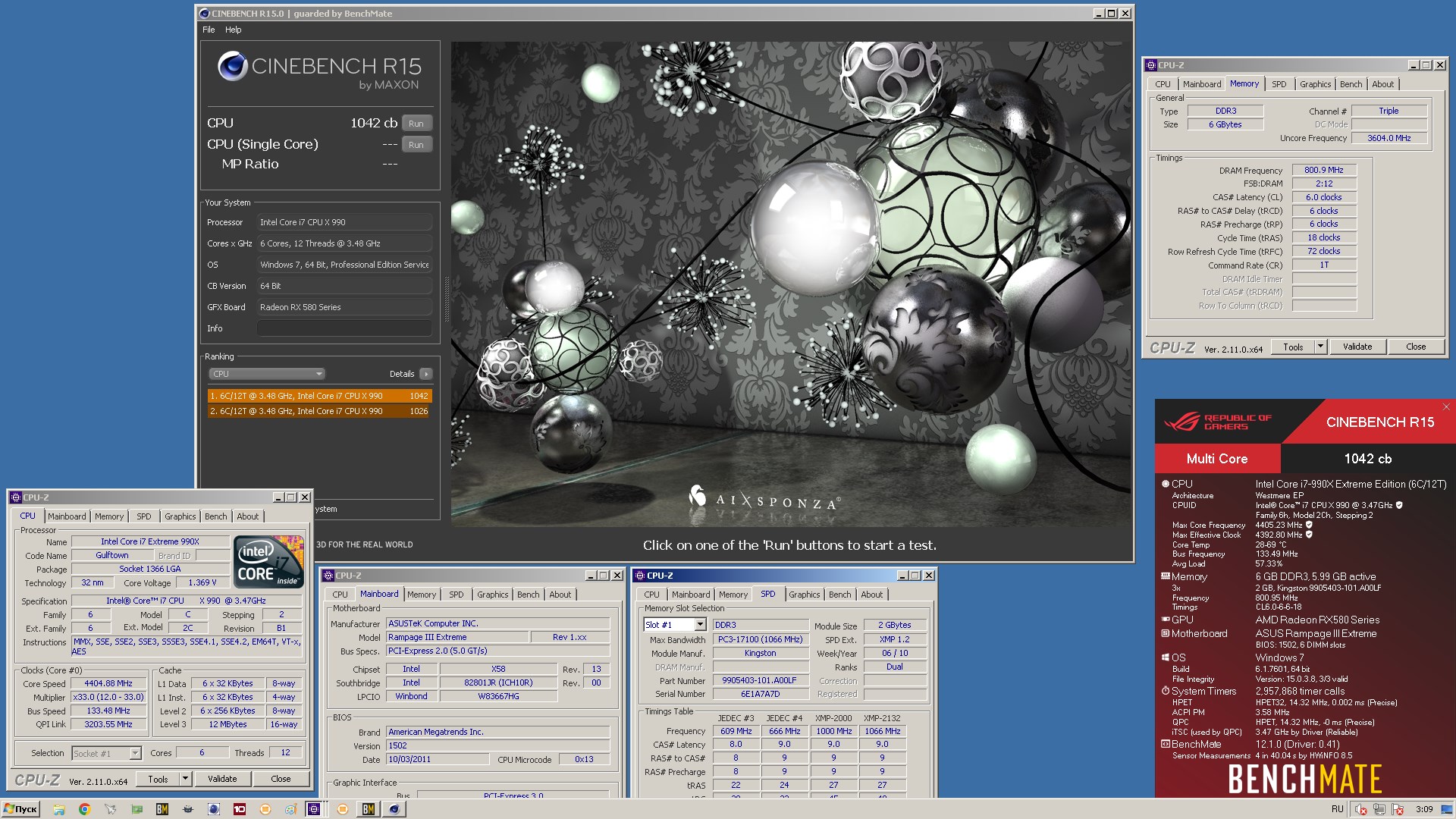This screenshot has width=1456, height=819.
Task: Click the Core Speed value 4404.88 MHz
Action: click(x=108, y=683)
